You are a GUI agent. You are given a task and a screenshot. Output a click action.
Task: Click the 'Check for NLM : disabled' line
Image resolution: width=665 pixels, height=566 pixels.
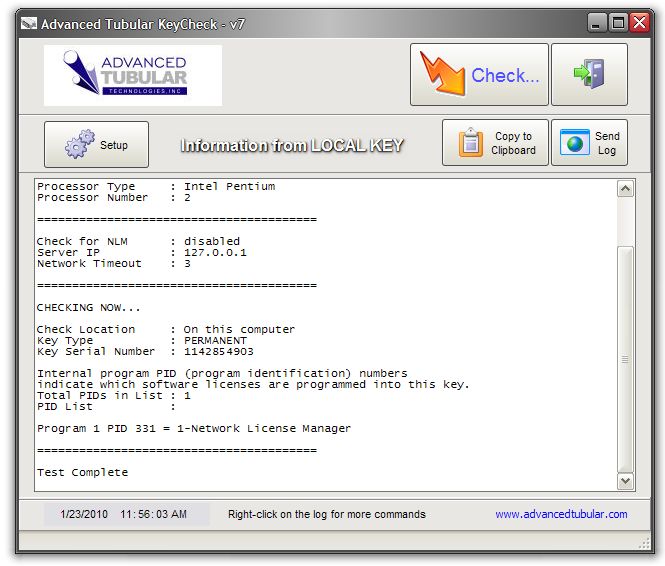click(138, 242)
